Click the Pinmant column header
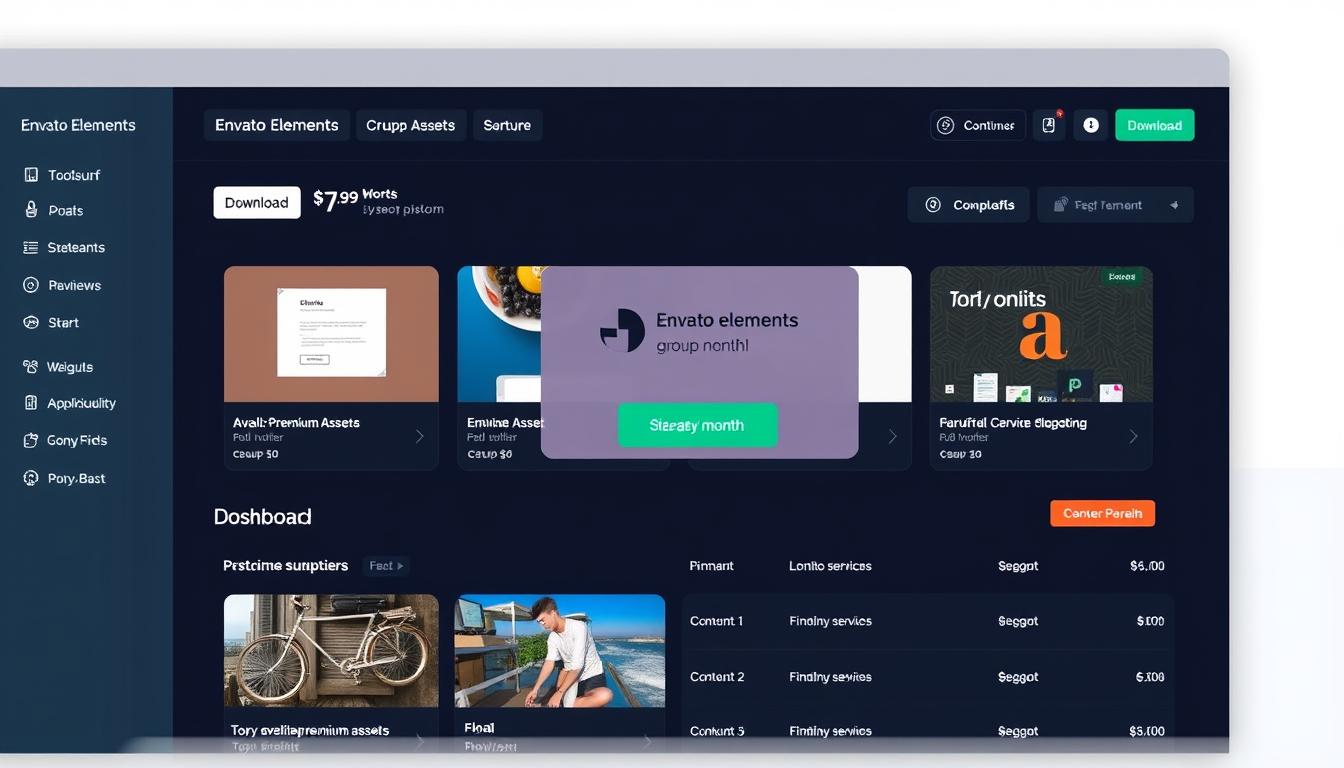The image size is (1344, 768). pyautogui.click(x=711, y=566)
